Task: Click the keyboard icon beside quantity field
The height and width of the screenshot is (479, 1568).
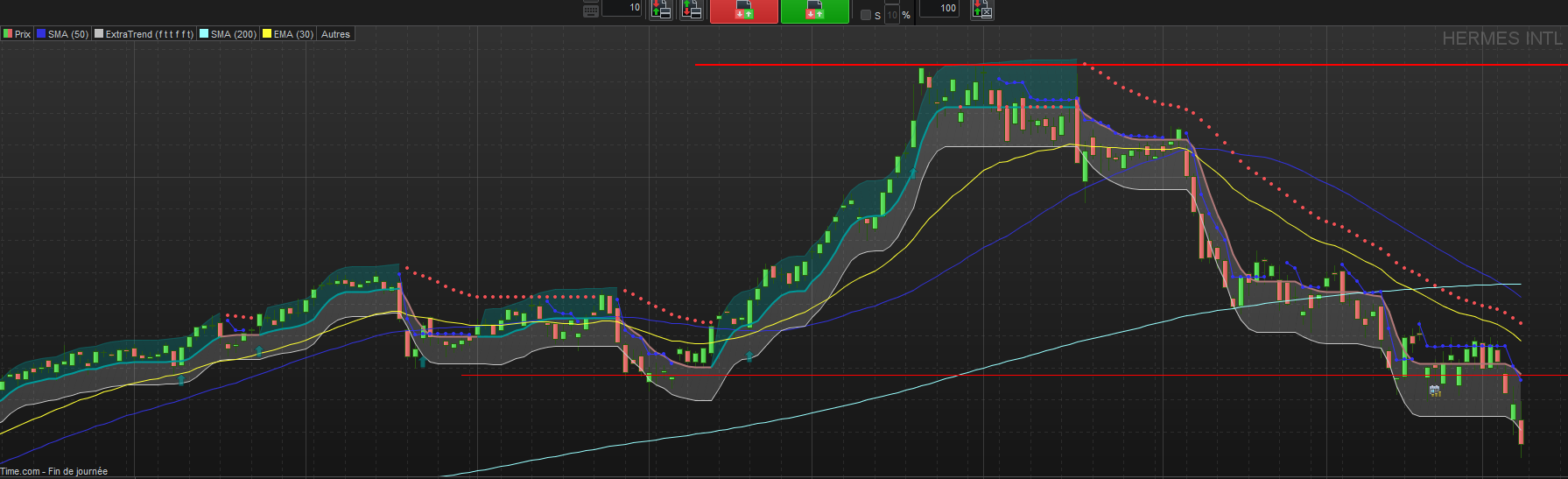Action: (591, 11)
